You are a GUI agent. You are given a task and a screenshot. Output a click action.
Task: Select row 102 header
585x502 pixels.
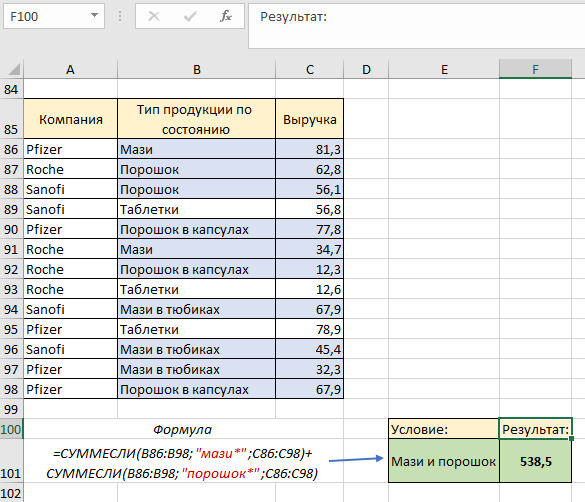tap(11, 493)
